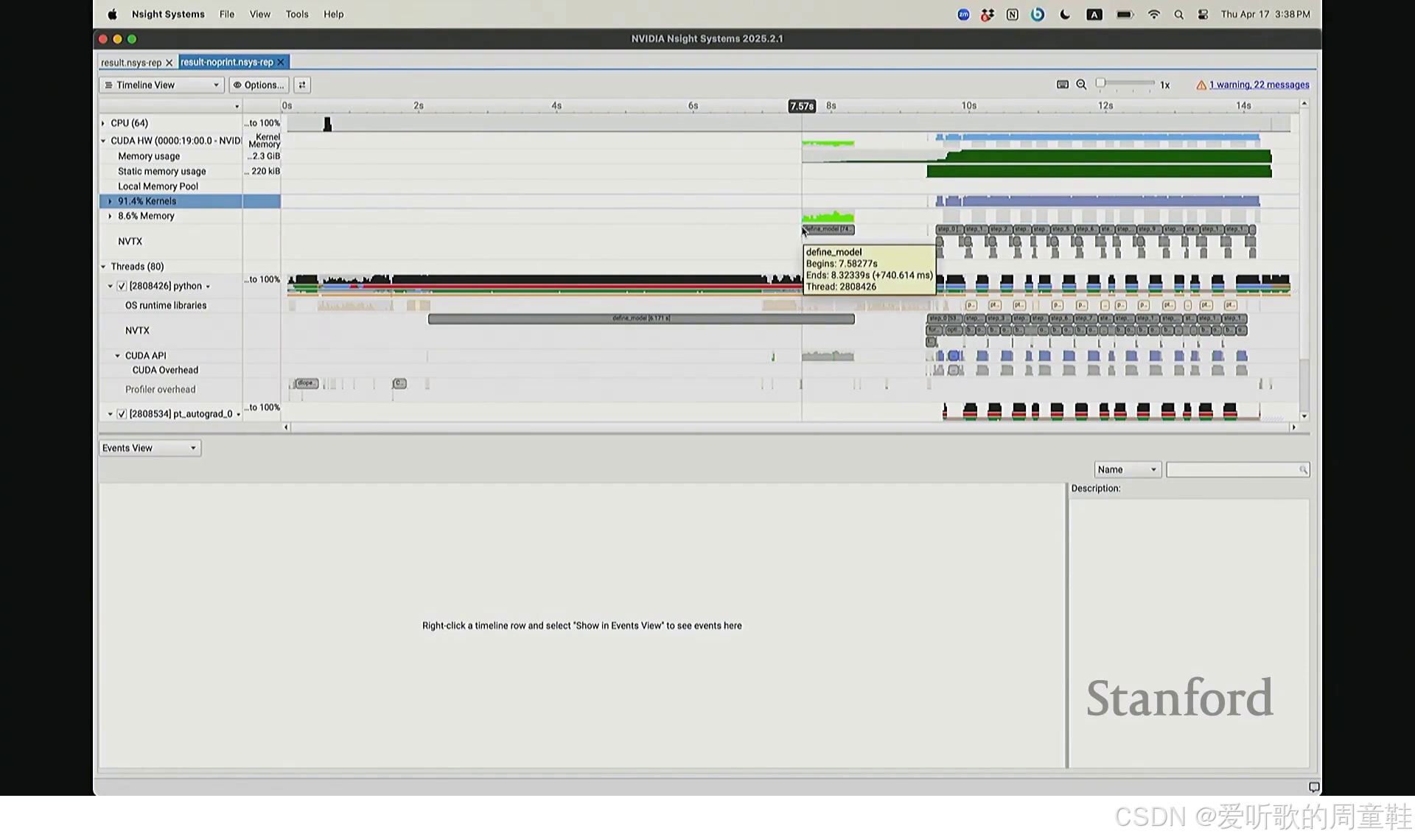This screenshot has height=840, width=1415.
Task: Open the Tools menu
Action: tap(297, 15)
